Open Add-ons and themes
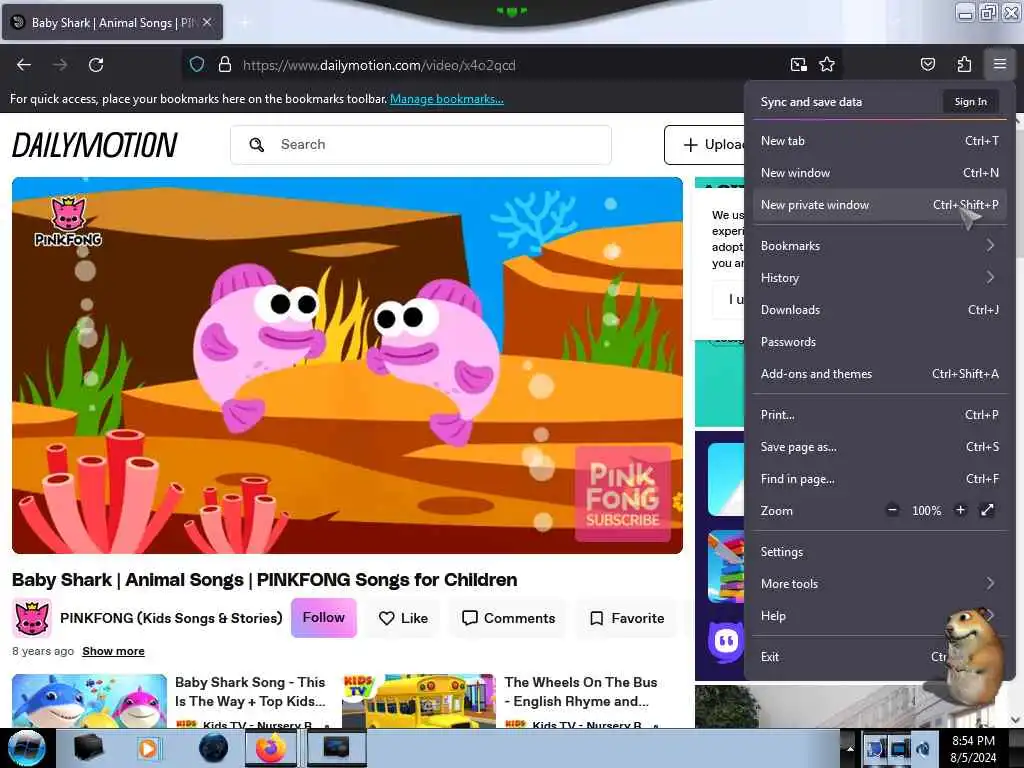This screenshot has height=768, width=1024. coord(880,374)
